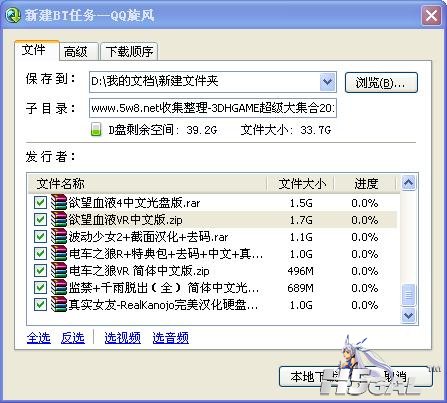Click the 1.5G file size cell
Screen dimensions: 447x403
click(x=301, y=203)
